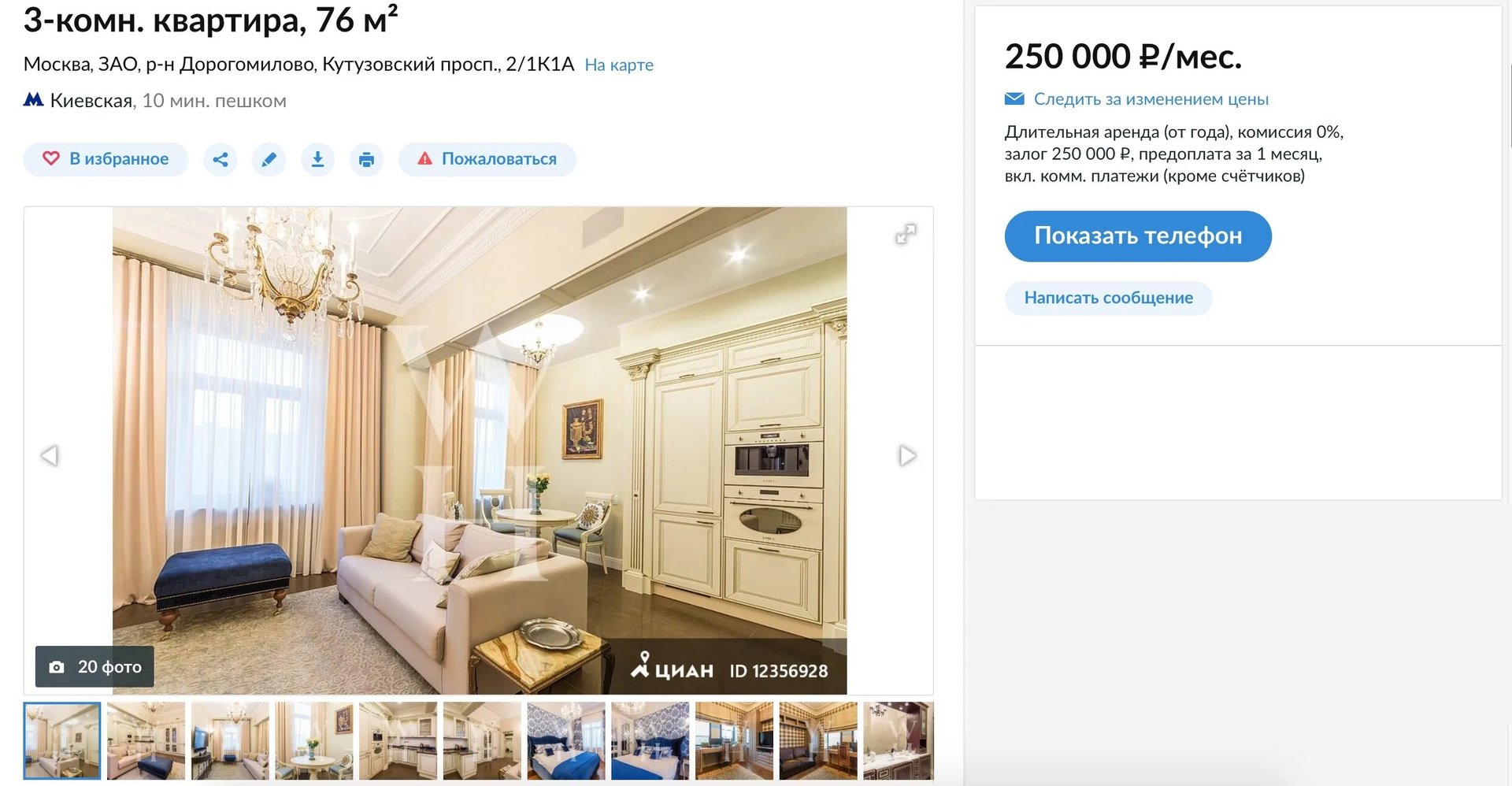Open the kitchen cabinets thumbnail
This screenshot has height=786, width=1512.
point(398,741)
